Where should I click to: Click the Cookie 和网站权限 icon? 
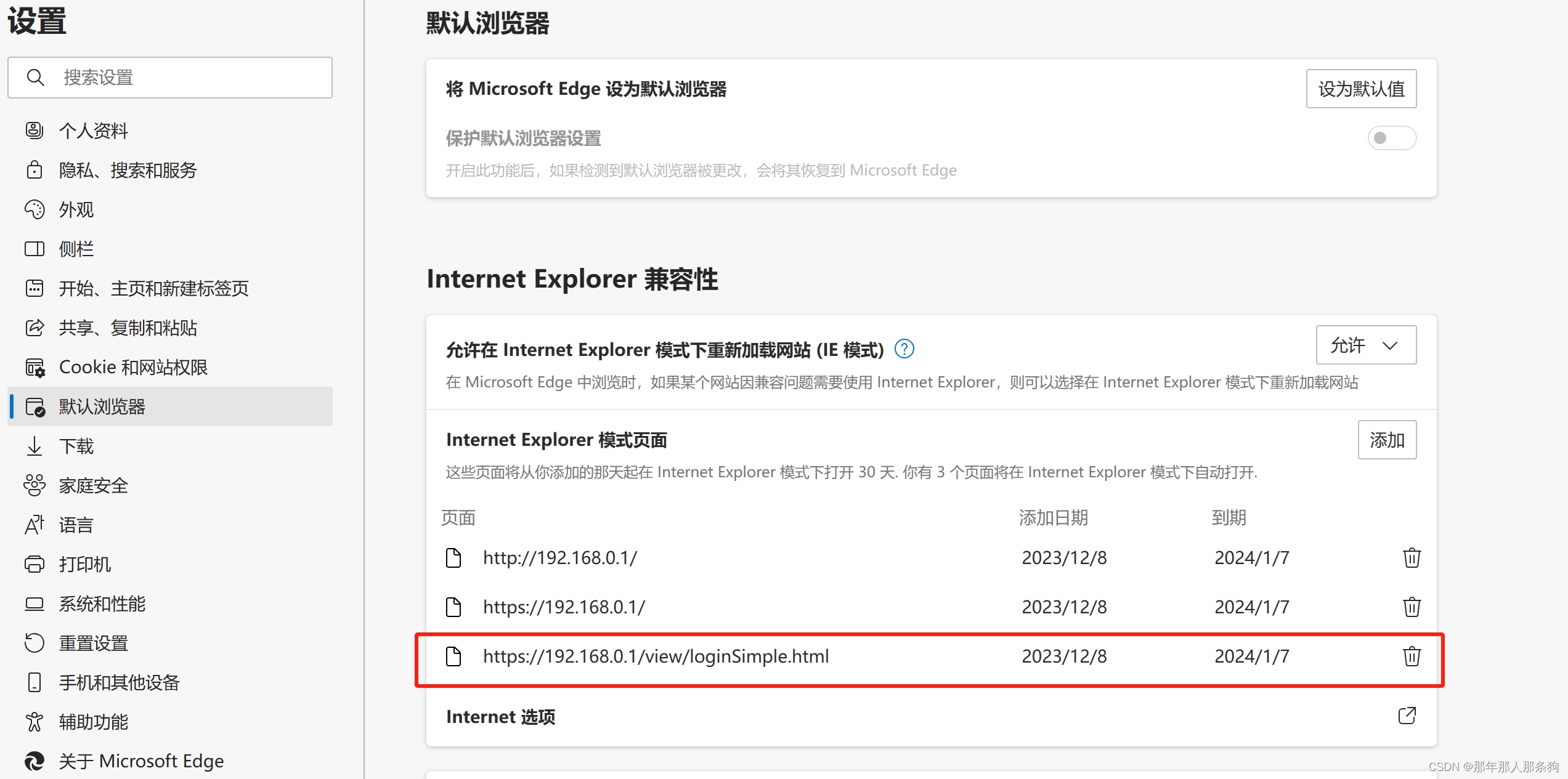click(35, 368)
